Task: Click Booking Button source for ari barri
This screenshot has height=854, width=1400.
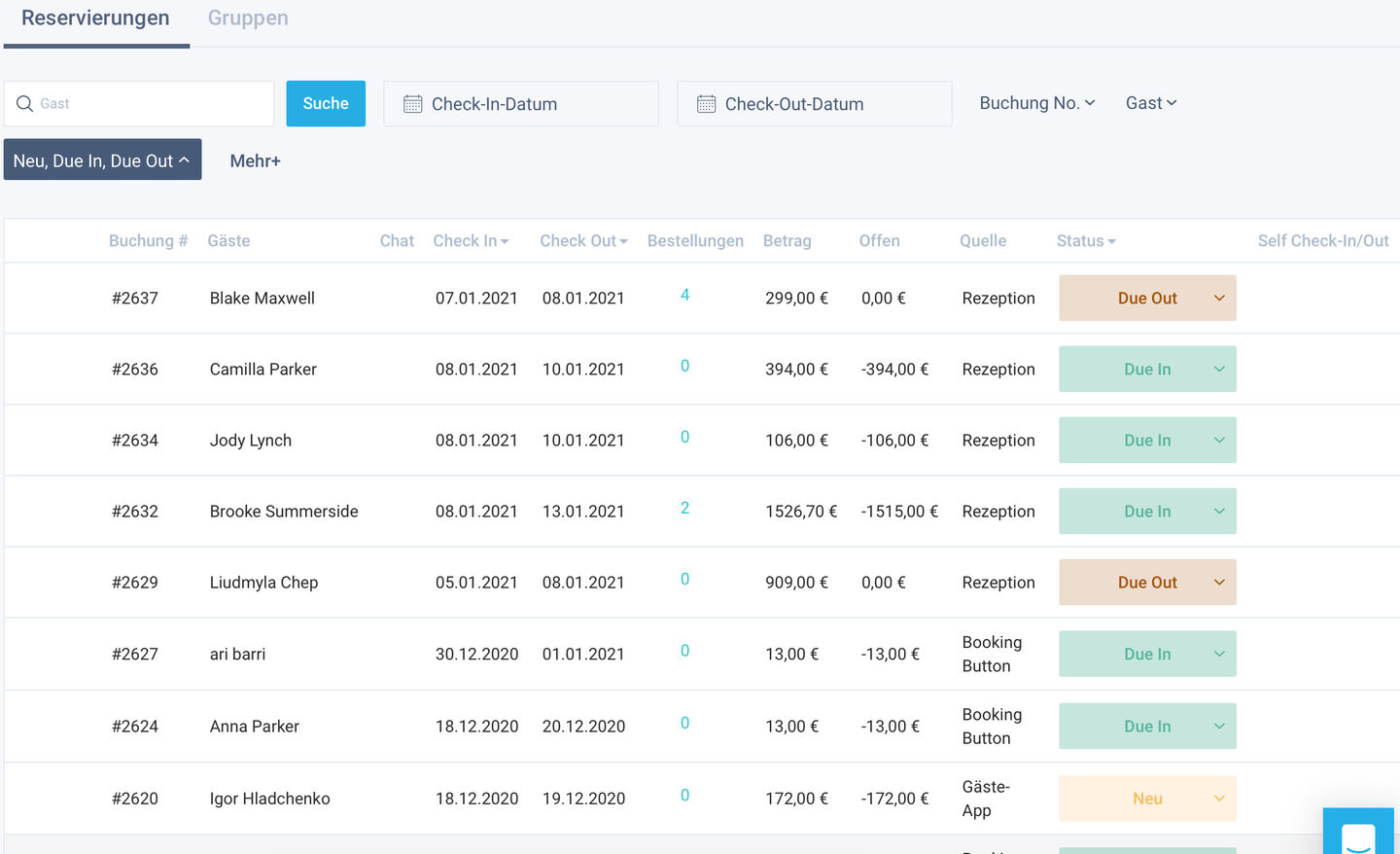Action: [992, 655]
